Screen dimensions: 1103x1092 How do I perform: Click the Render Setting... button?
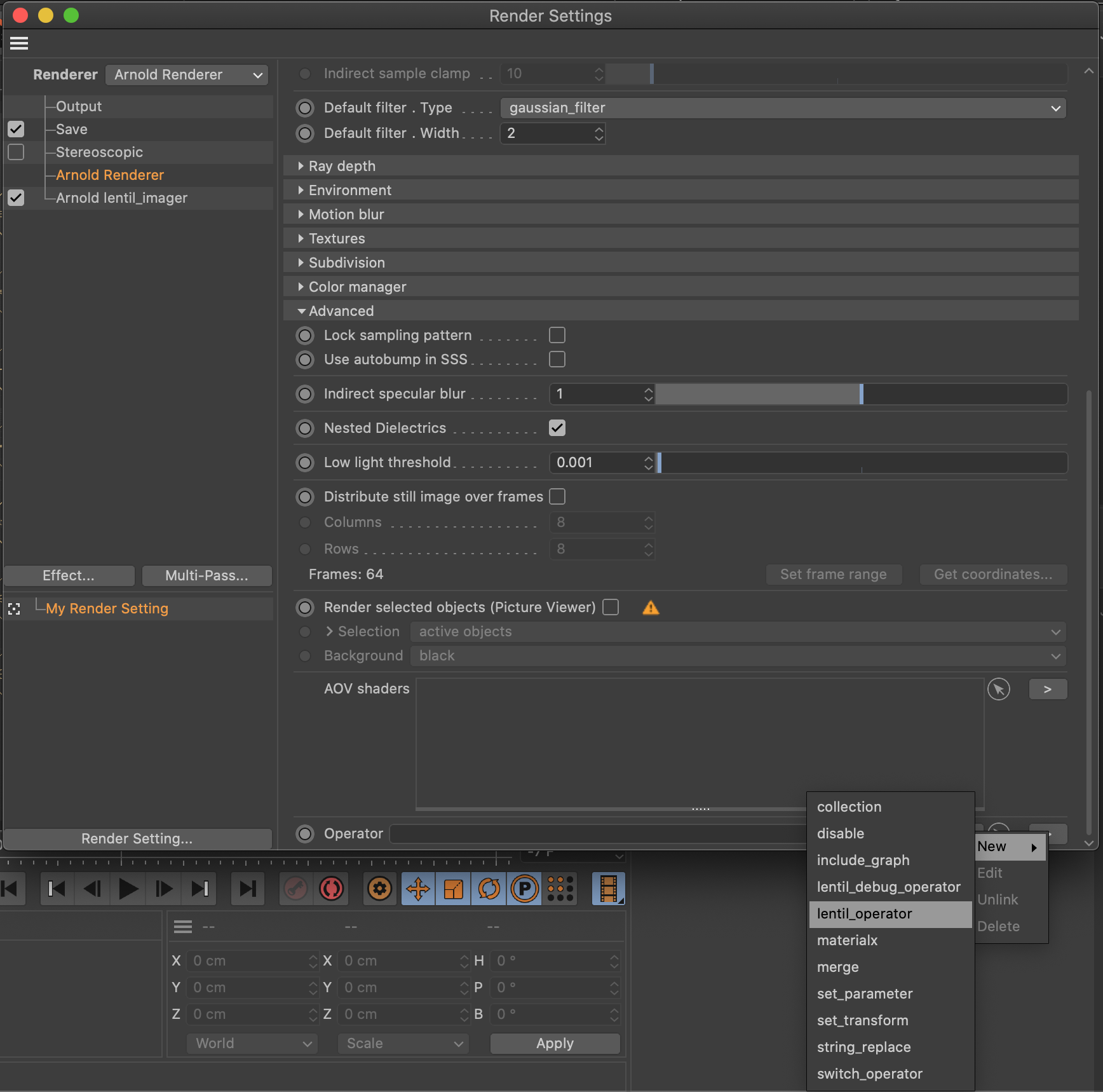pos(137,839)
